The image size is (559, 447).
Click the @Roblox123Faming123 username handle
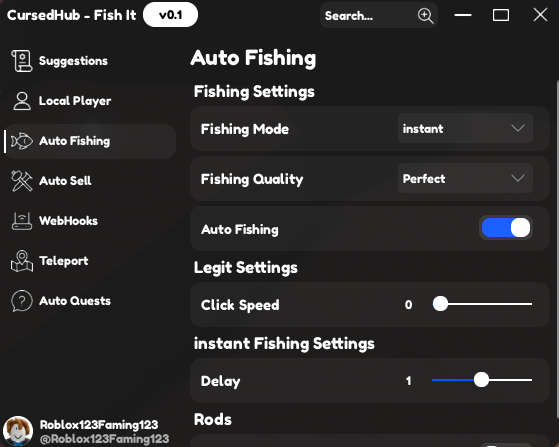[104, 439]
